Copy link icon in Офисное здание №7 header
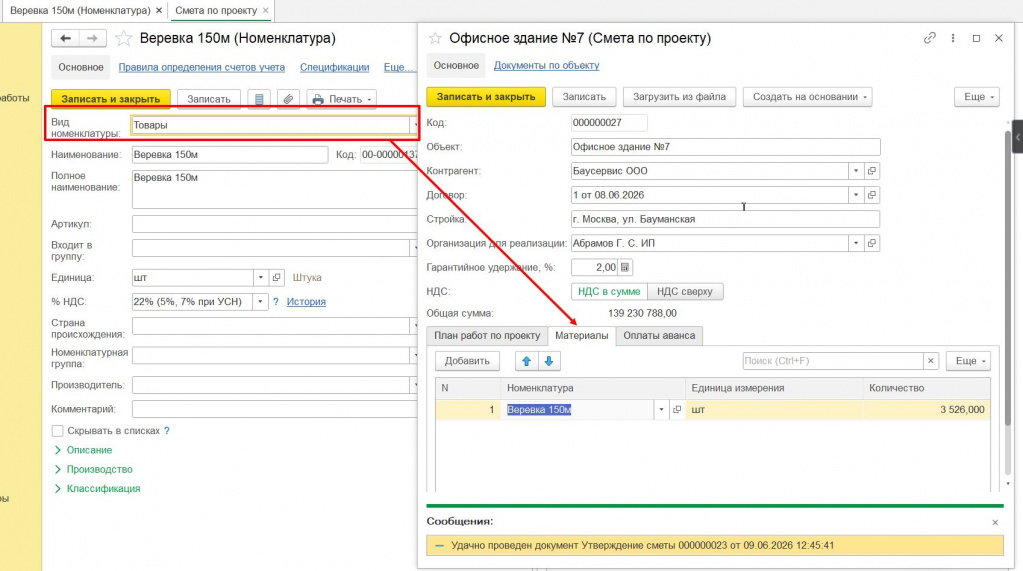 (x=930, y=38)
